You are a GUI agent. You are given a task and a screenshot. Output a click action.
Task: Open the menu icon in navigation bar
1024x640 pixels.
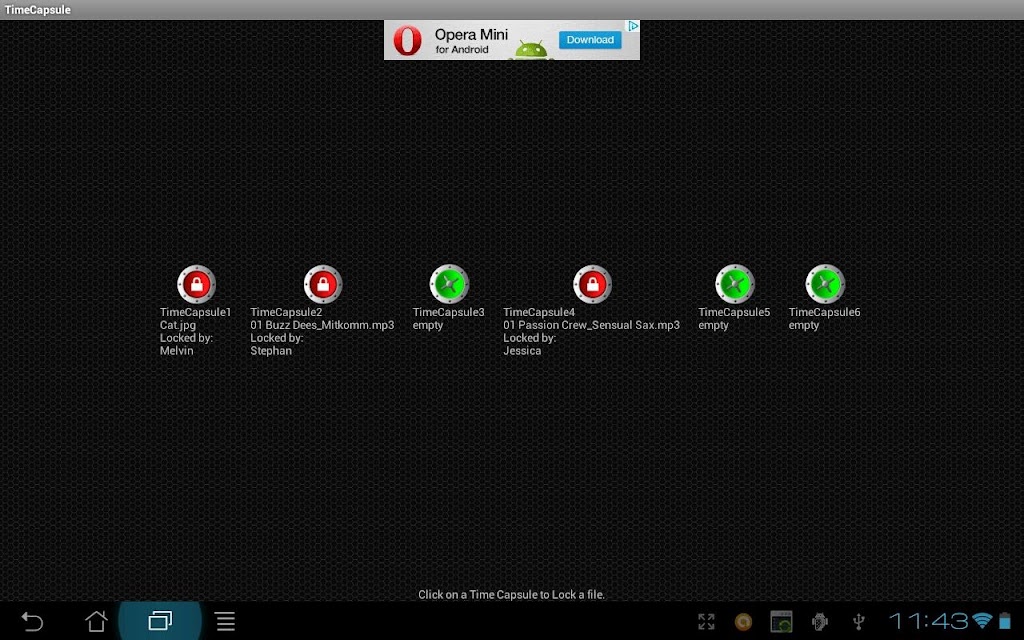pos(225,621)
